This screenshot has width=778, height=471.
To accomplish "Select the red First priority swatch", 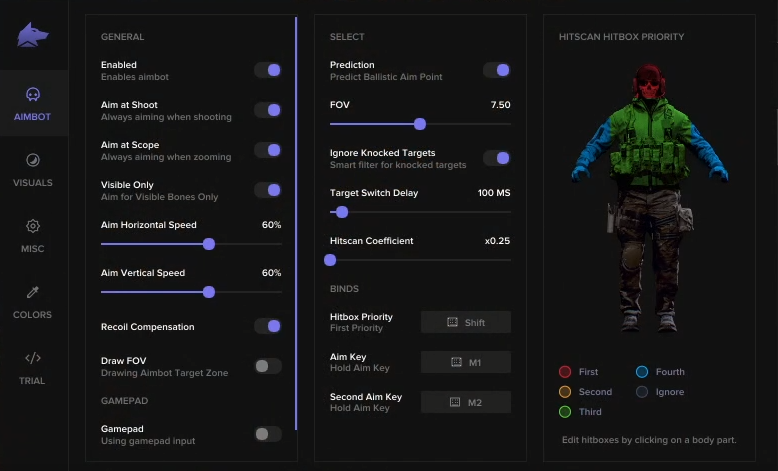I will point(565,372).
